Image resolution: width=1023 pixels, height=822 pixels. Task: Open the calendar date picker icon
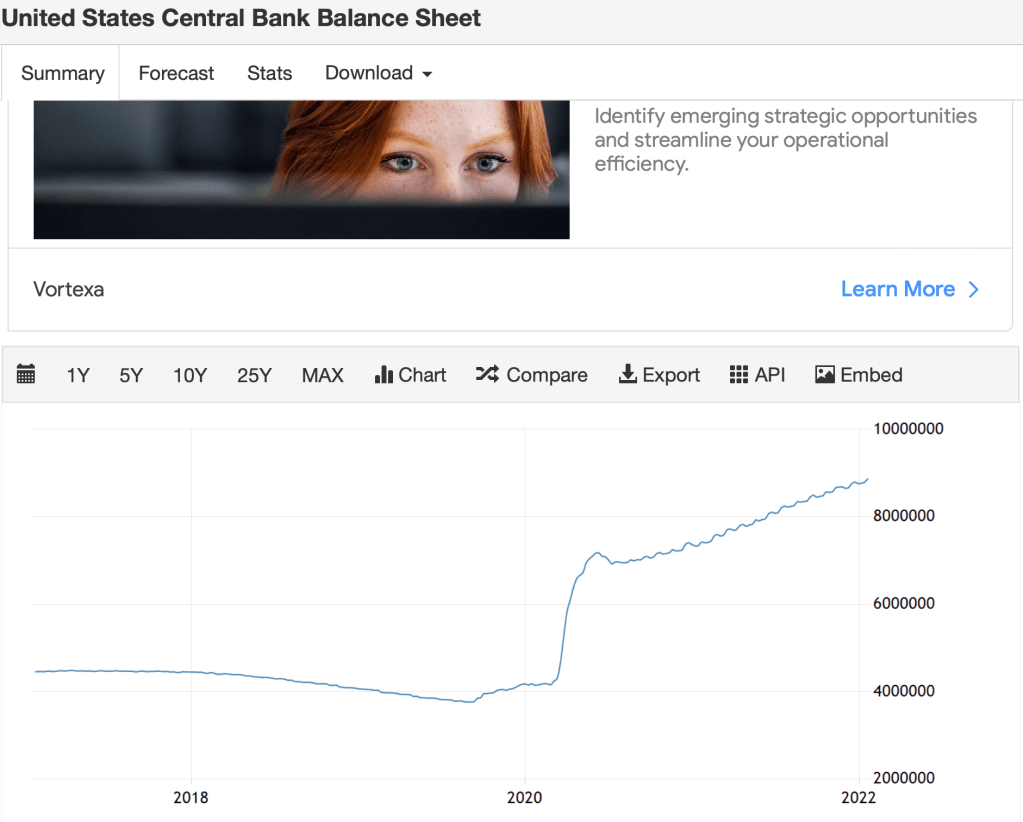[26, 375]
